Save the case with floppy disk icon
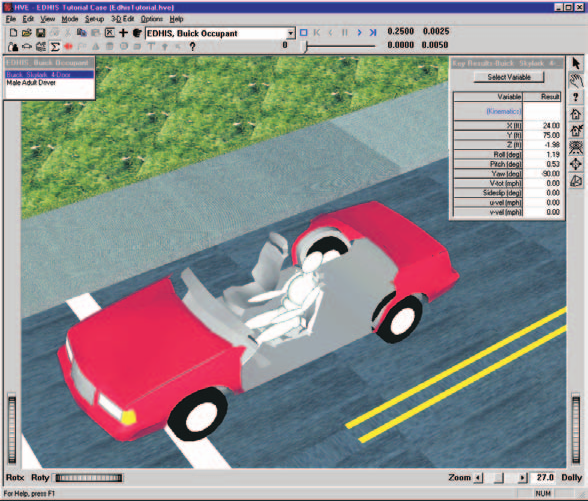This screenshot has width=588, height=501. click(40, 33)
